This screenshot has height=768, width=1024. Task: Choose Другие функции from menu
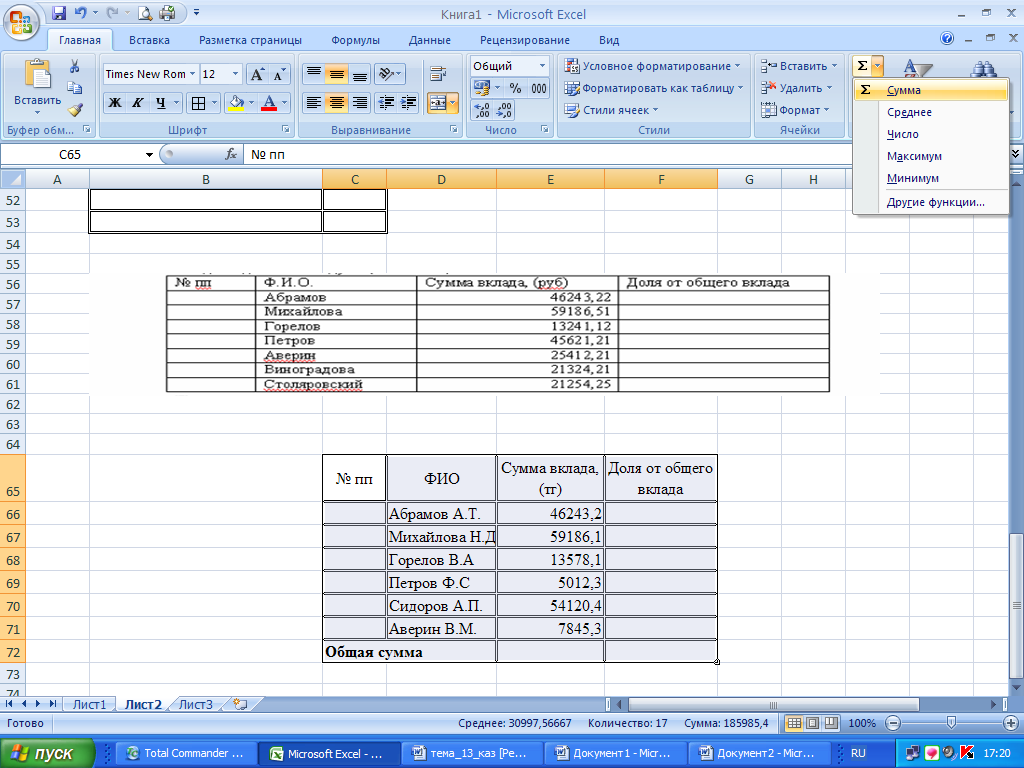[931, 202]
